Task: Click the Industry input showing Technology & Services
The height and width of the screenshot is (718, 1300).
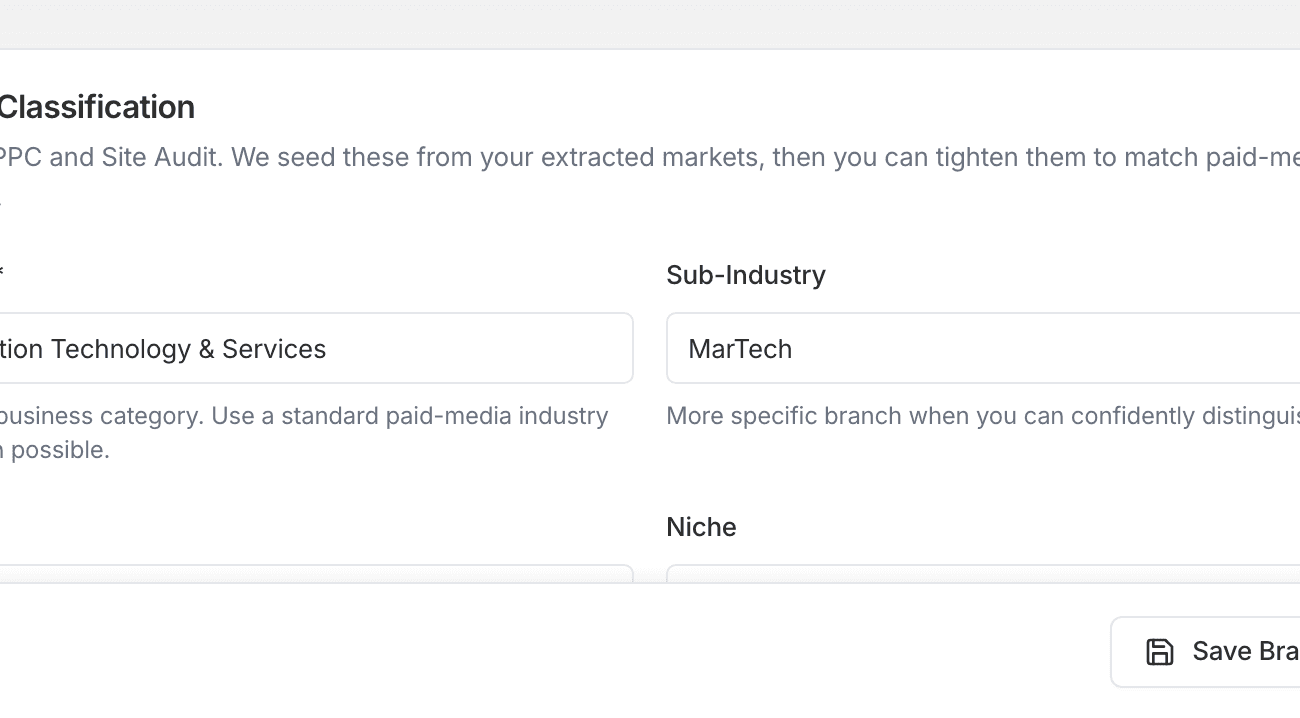Action: click(x=300, y=348)
